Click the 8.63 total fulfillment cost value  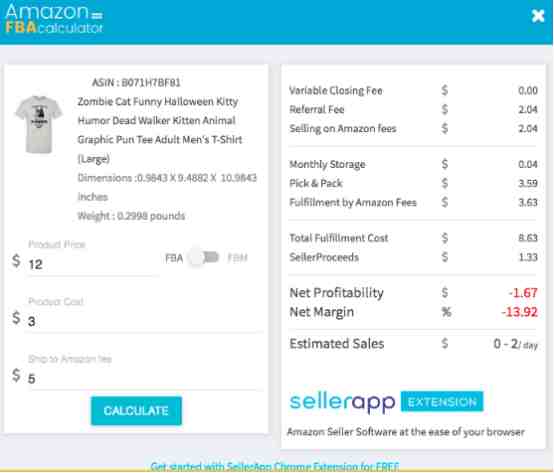coord(528,238)
